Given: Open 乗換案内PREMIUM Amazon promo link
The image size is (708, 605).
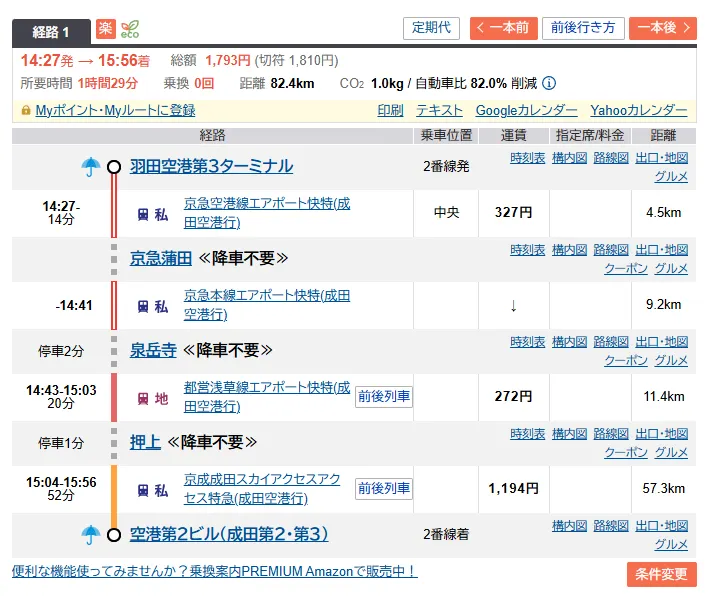Looking at the screenshot, I should [214, 572].
